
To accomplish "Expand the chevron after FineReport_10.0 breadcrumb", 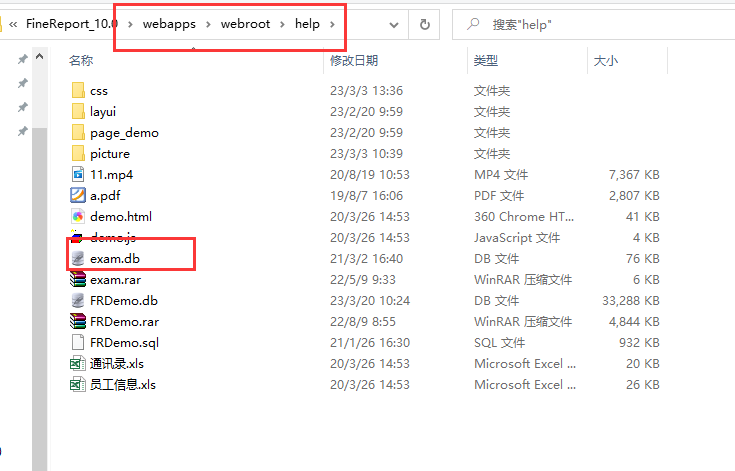I will coord(130,24).
